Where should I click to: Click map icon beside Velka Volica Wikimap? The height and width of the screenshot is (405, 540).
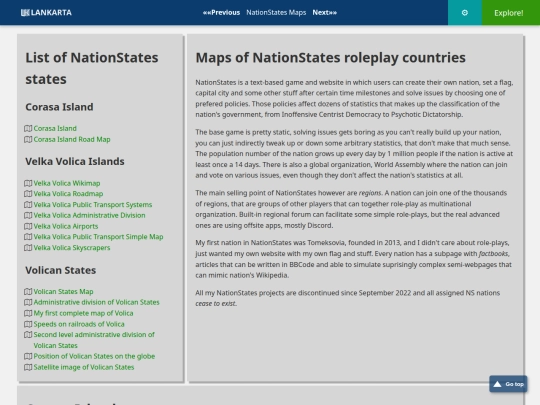click(x=28, y=183)
